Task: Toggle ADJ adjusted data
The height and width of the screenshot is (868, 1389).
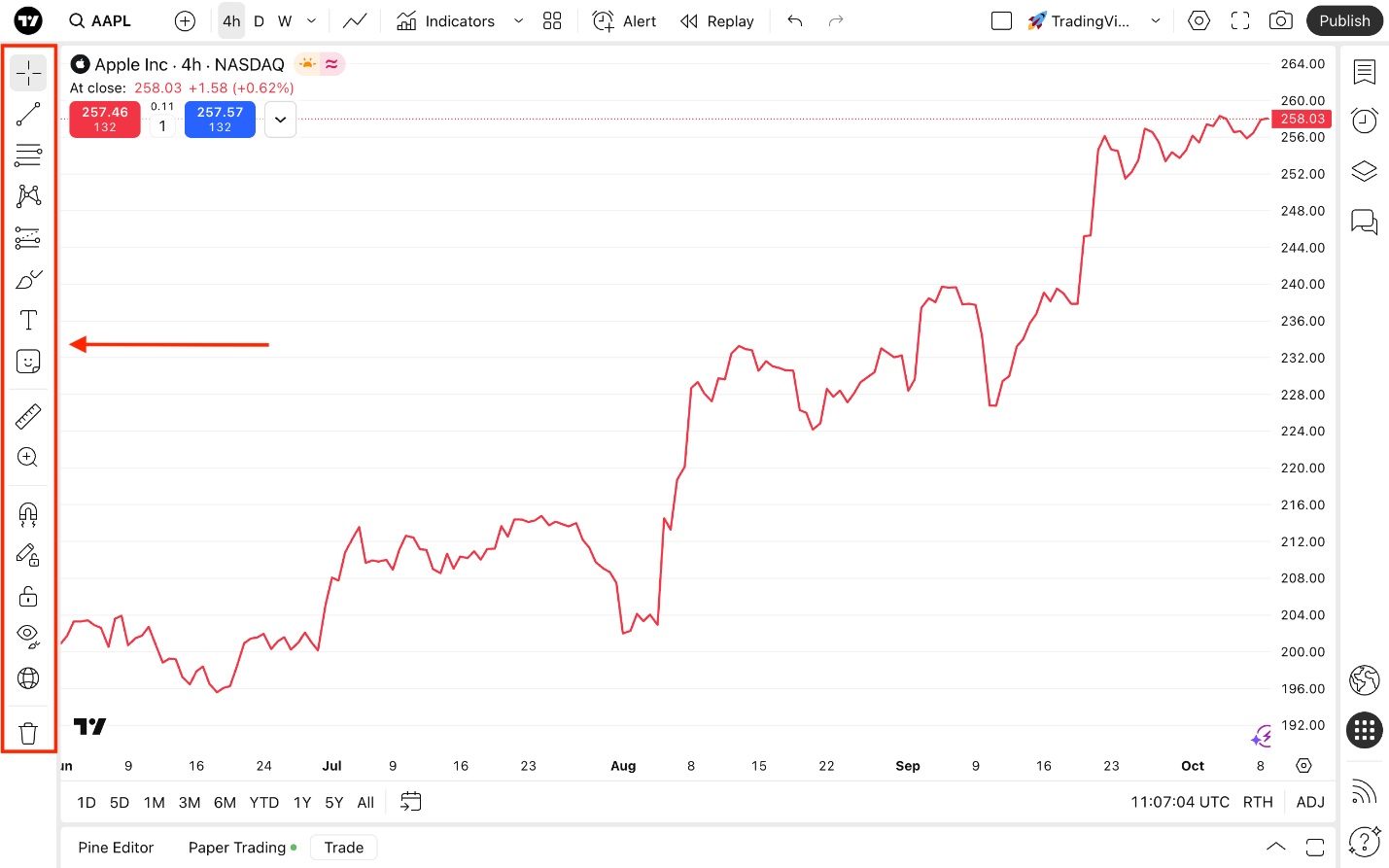Action: coord(1310,802)
